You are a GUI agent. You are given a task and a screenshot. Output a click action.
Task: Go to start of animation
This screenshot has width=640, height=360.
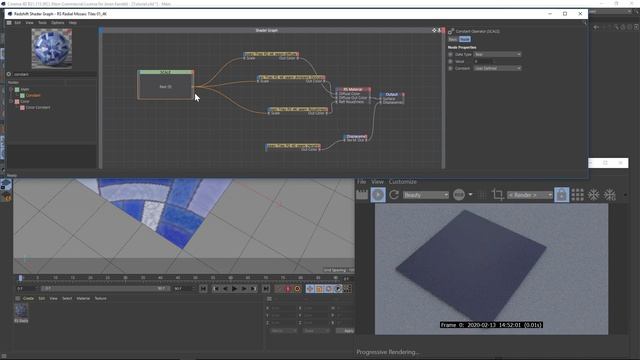click(x=203, y=289)
